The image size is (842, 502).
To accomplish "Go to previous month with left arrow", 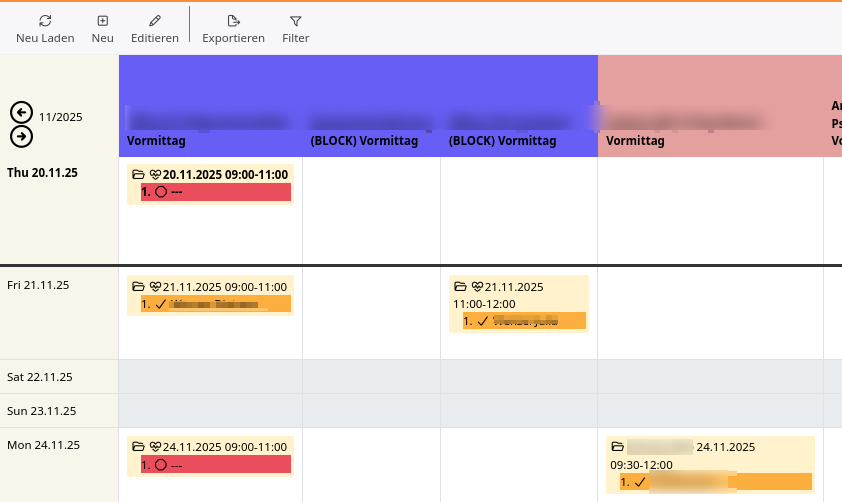I will coord(21,112).
